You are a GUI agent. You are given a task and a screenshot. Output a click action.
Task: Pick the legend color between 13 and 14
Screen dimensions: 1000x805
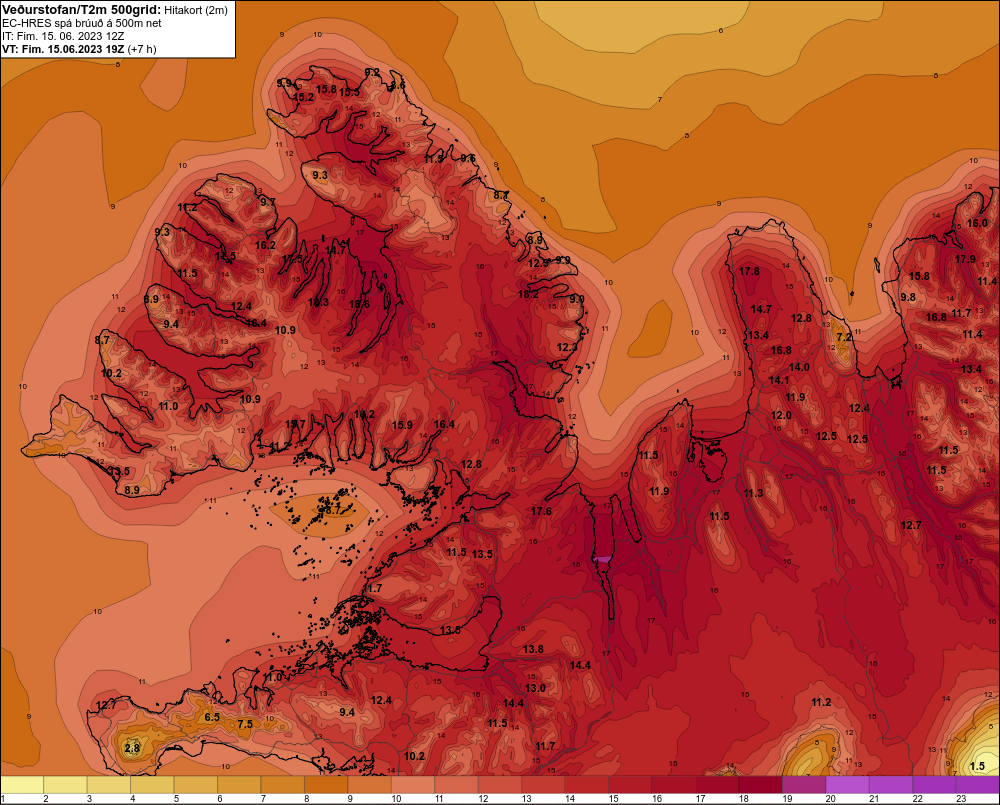pos(543,785)
